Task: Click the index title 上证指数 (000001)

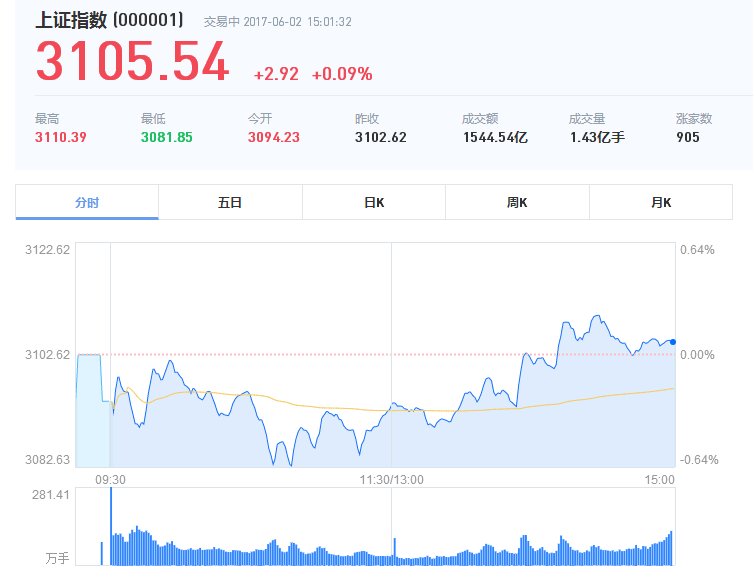Action: coord(109,21)
